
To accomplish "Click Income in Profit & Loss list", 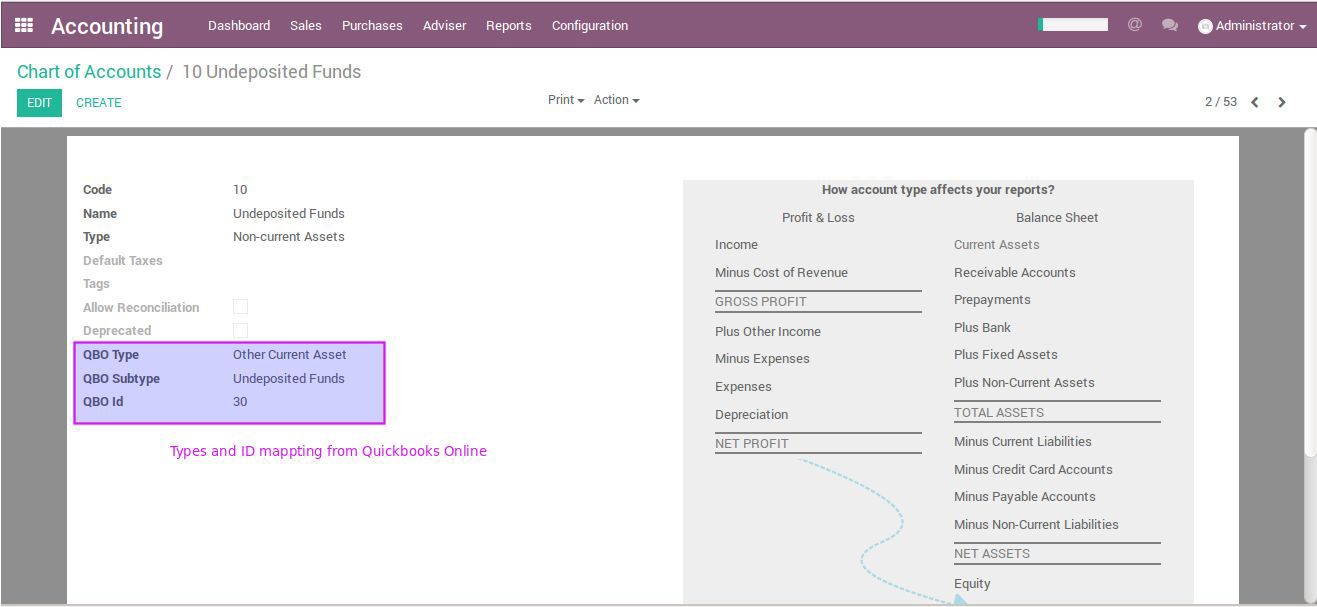I will pyautogui.click(x=736, y=244).
